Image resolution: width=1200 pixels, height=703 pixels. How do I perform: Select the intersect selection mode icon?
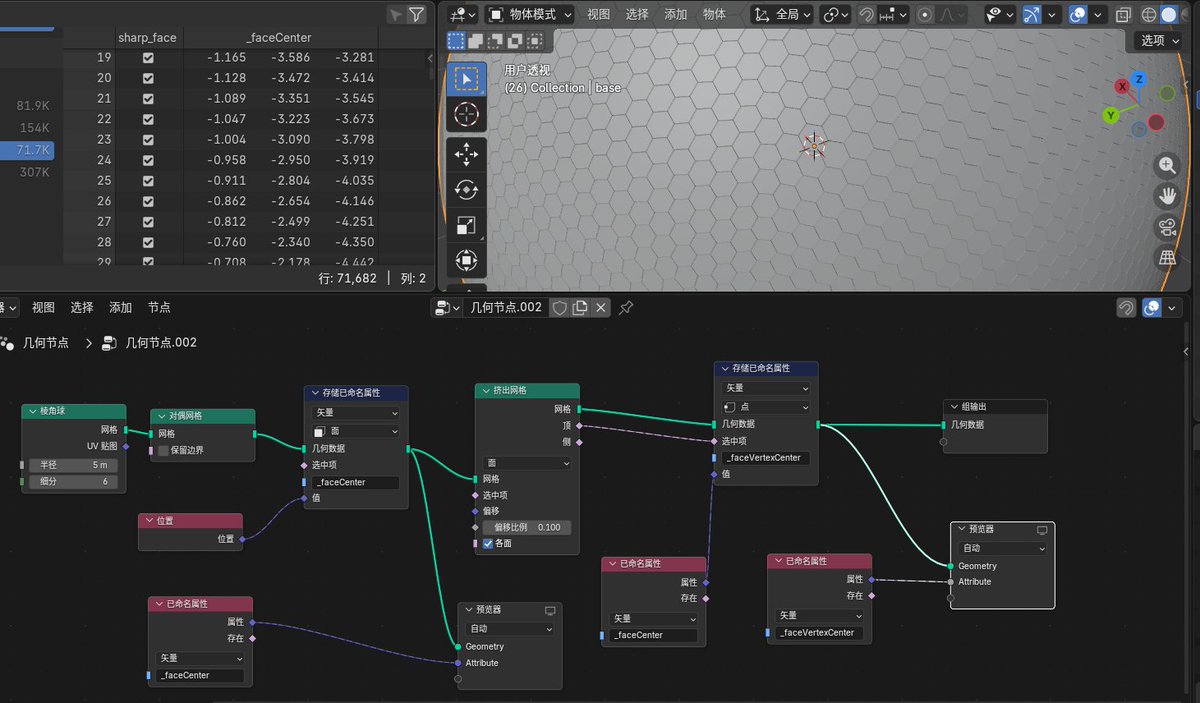(x=537, y=41)
